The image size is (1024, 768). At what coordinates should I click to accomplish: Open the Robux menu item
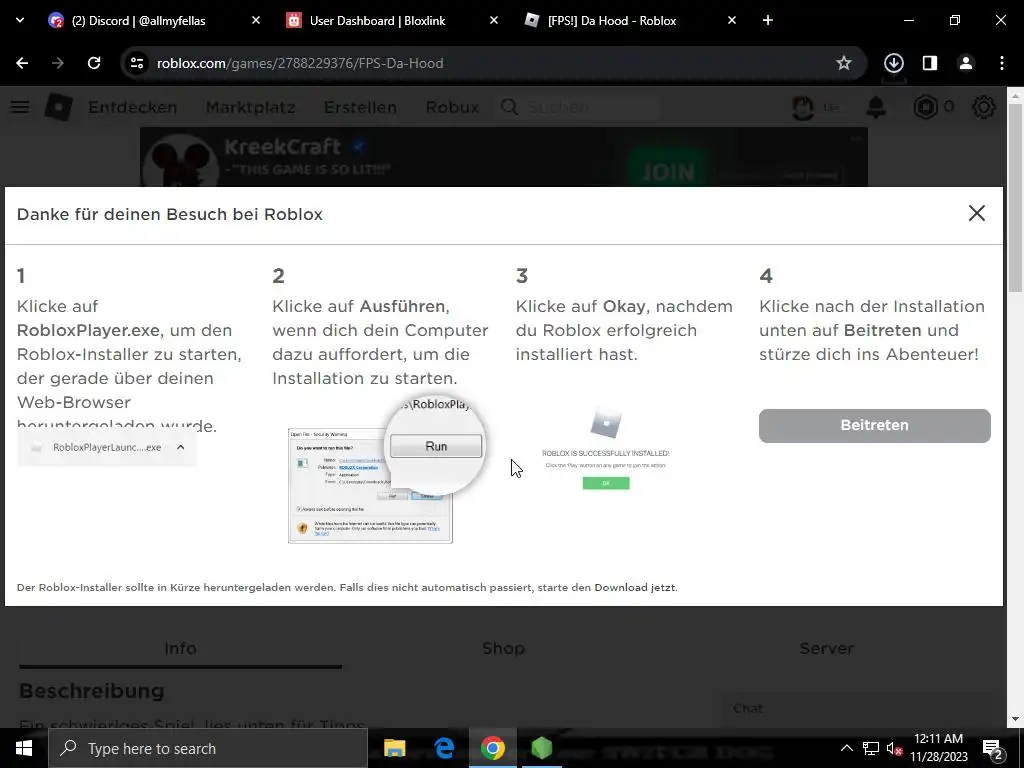(x=453, y=107)
